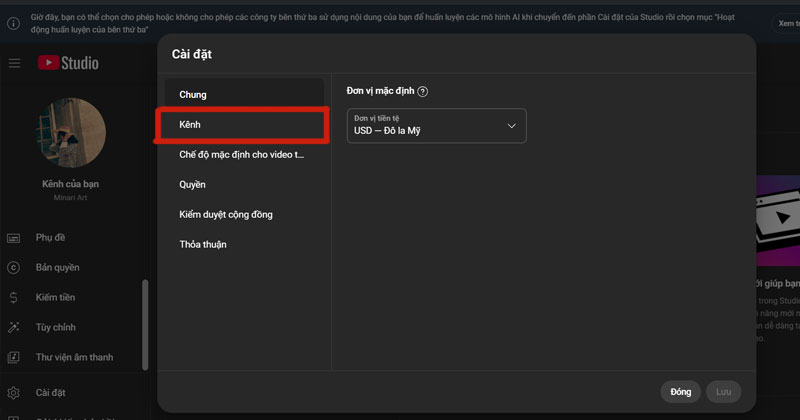This screenshot has height=420, width=800.
Task: Open Chế độ mặc định cho video tab
Action: pyautogui.click(x=241, y=155)
